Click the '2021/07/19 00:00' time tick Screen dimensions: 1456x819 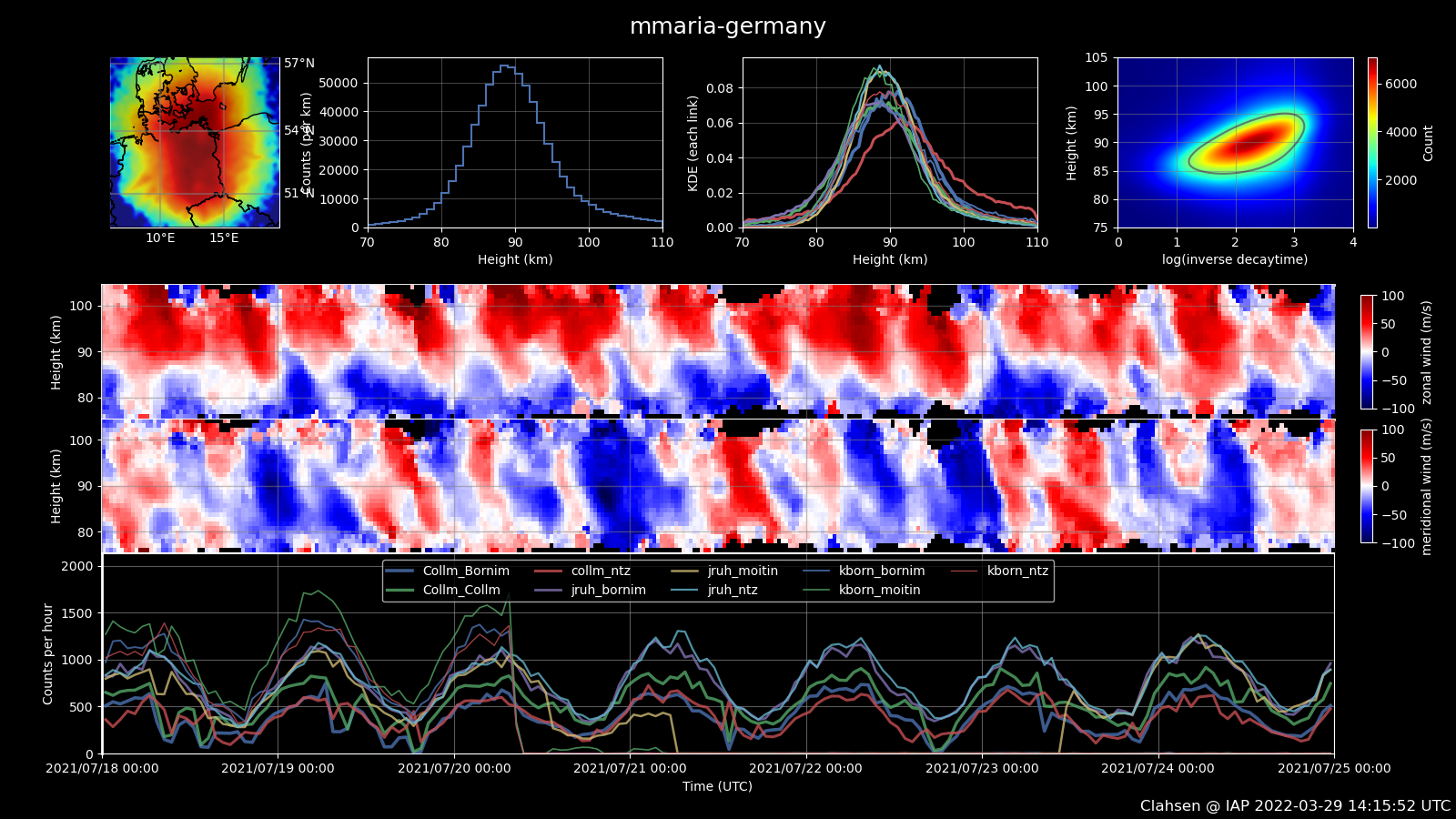[278, 768]
